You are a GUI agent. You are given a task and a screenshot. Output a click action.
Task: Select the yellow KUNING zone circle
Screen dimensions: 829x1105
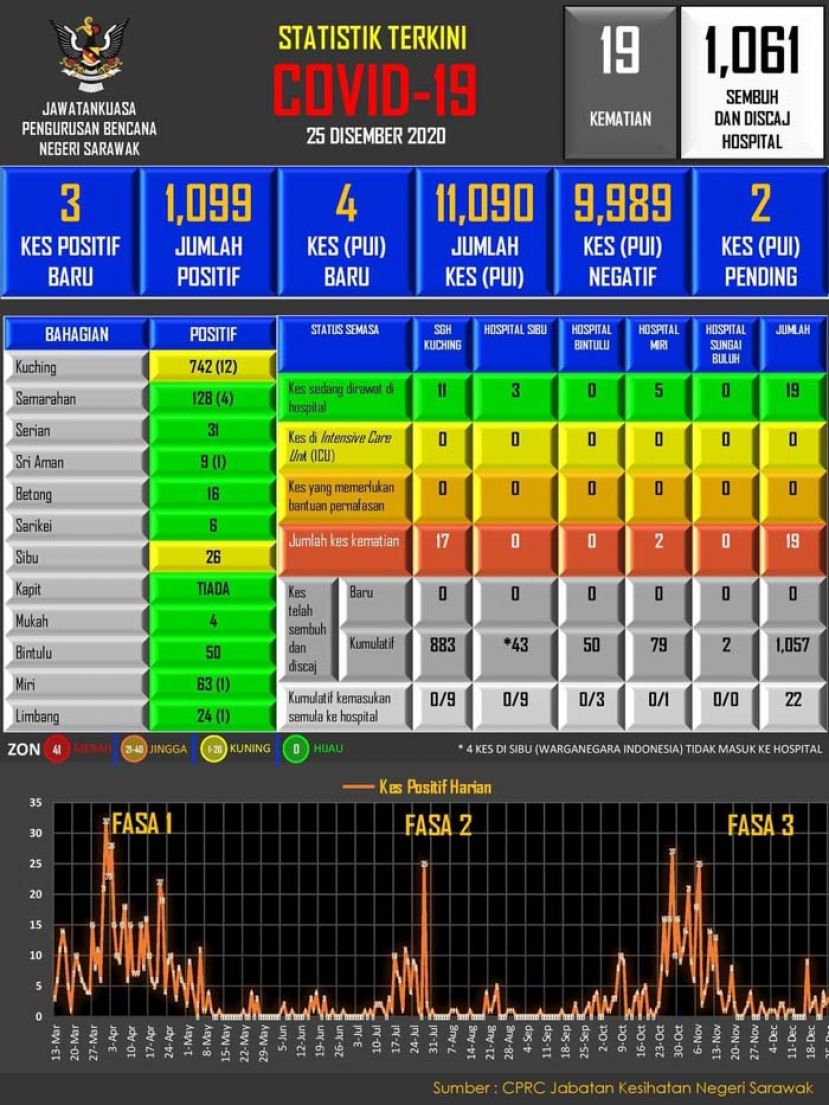click(214, 749)
